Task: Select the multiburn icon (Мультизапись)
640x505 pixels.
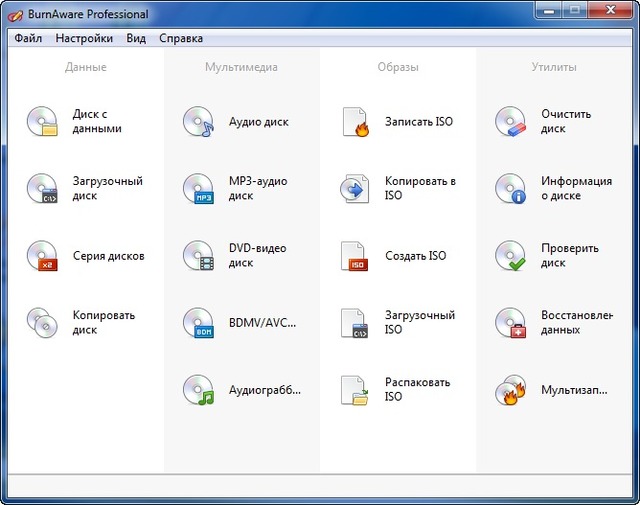Action: pos(510,389)
